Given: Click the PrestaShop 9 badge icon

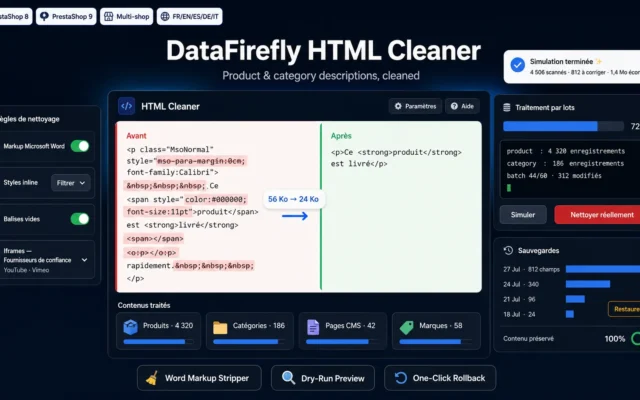Looking at the screenshot, I should coord(44,16).
